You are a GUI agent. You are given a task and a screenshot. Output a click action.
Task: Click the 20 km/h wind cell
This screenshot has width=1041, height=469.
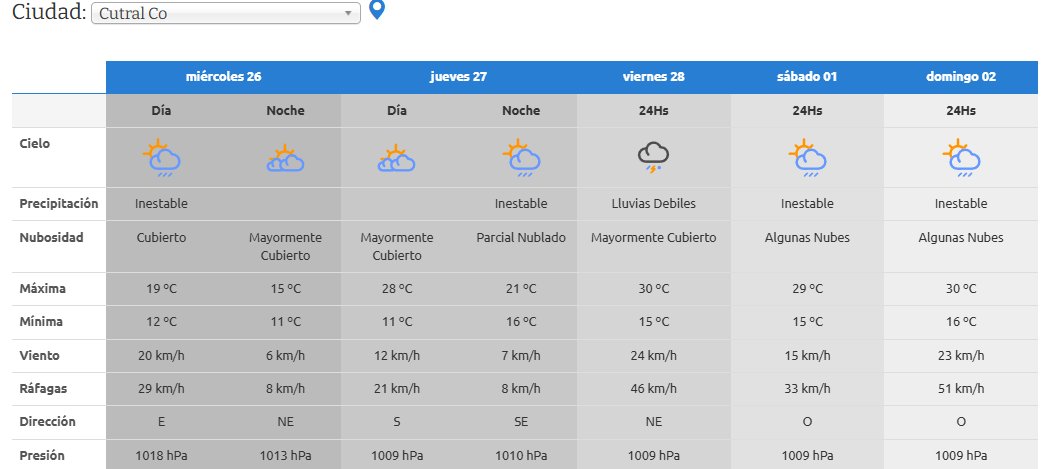pos(161,356)
